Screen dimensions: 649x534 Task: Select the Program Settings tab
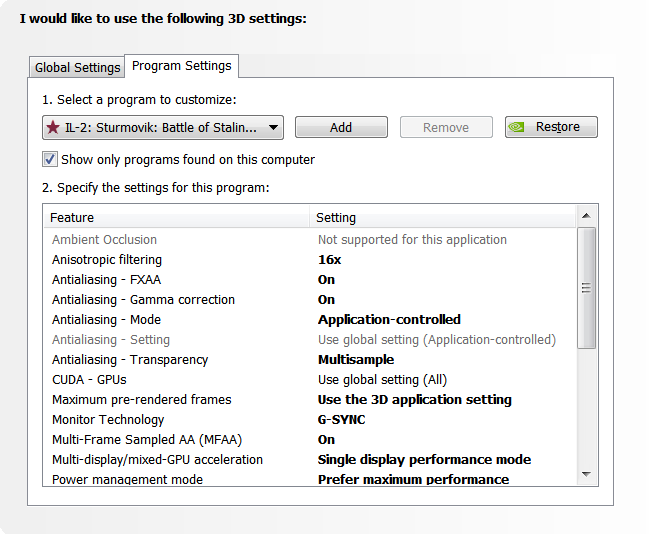(x=181, y=66)
